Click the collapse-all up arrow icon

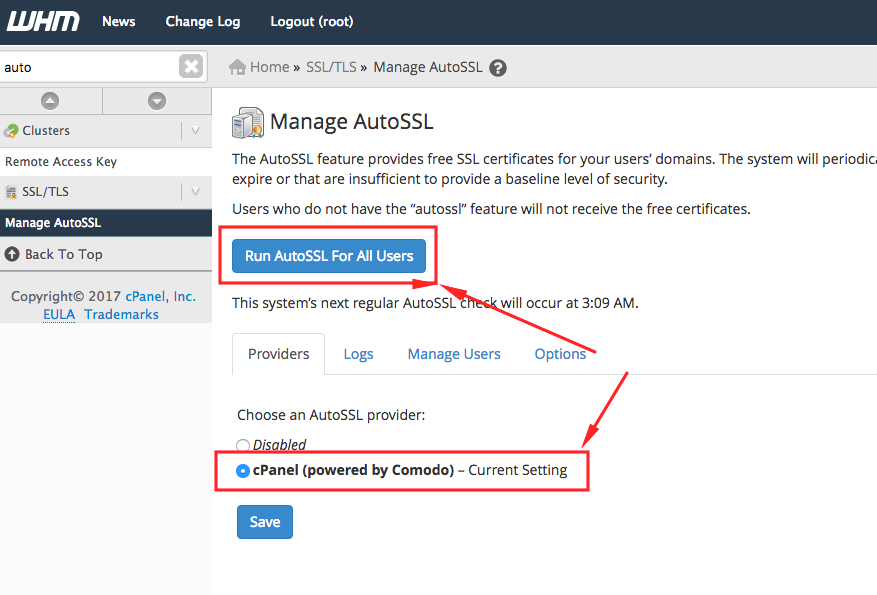pos(50,100)
